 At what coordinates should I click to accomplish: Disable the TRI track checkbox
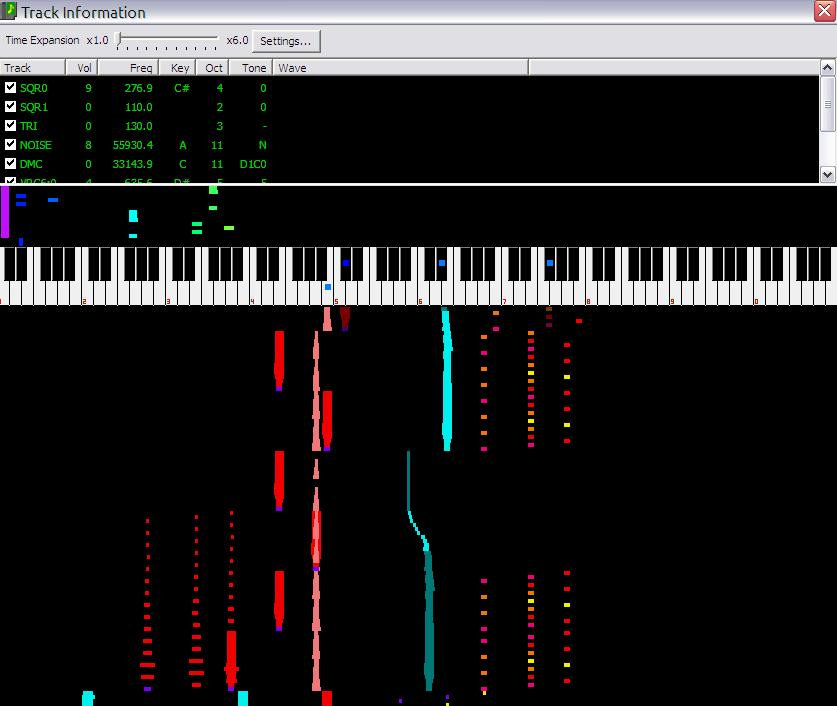pos(11,126)
